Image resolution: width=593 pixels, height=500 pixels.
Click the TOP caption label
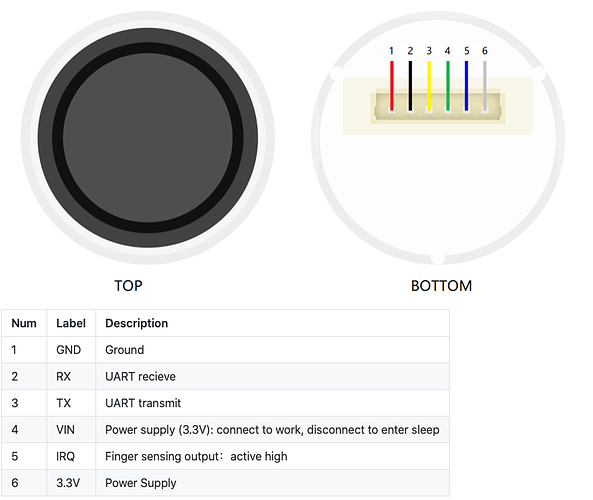click(x=129, y=286)
